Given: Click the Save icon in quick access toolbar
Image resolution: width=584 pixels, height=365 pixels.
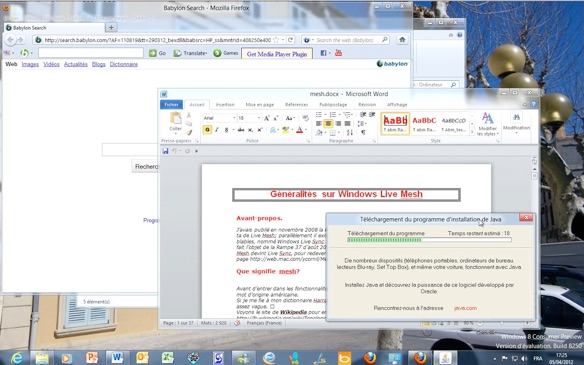Looking at the screenshot, I should click(165, 151).
